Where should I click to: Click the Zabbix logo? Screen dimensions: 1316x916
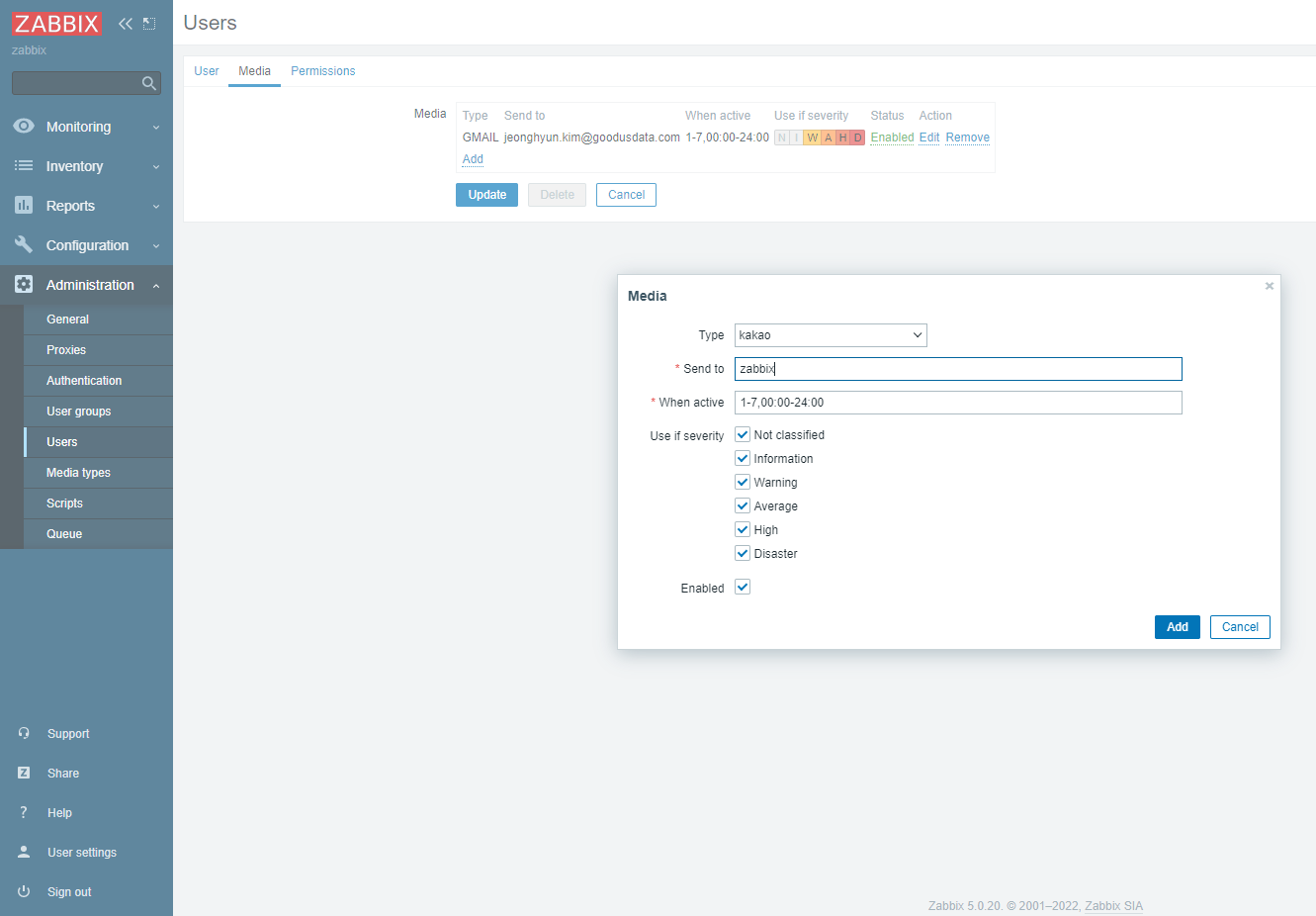point(57,24)
